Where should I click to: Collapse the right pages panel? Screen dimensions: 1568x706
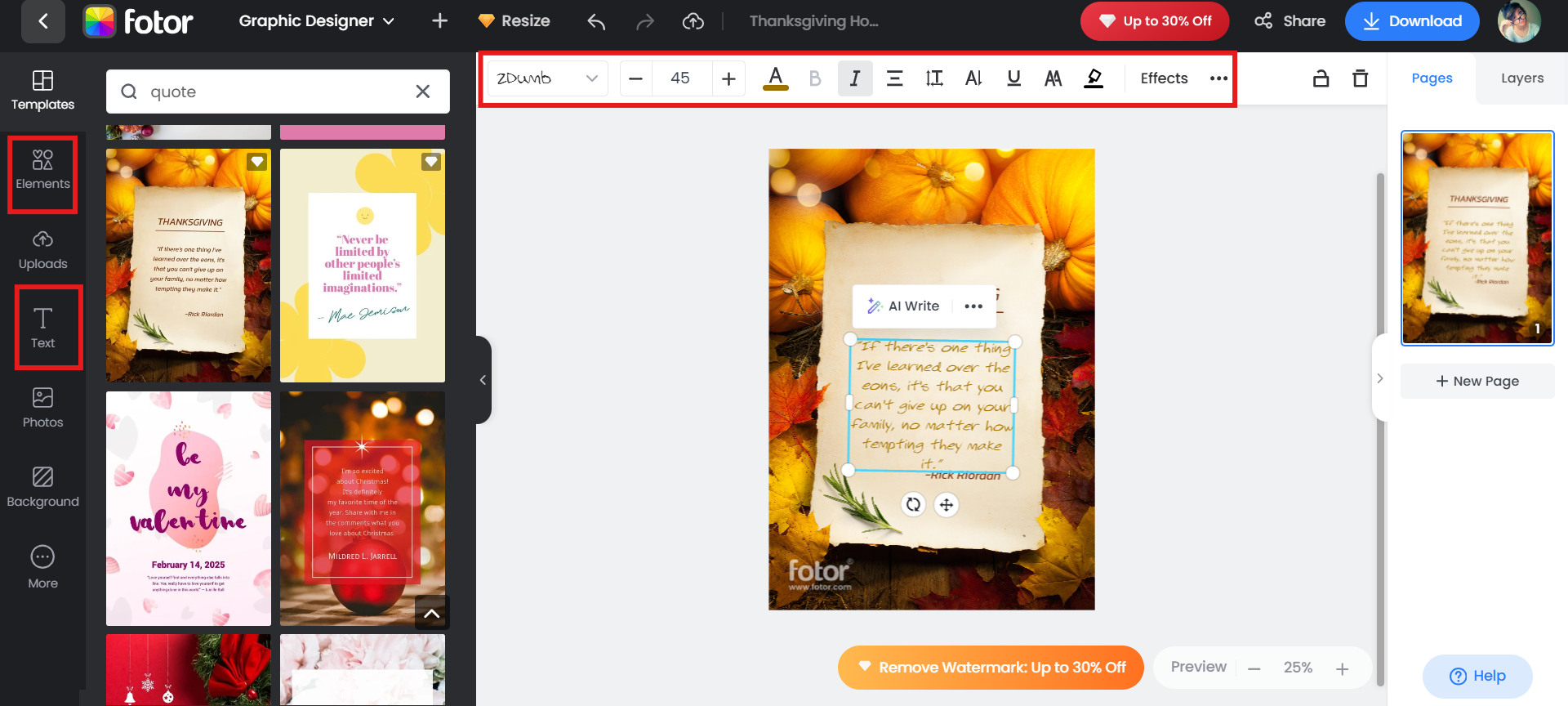(x=1380, y=378)
